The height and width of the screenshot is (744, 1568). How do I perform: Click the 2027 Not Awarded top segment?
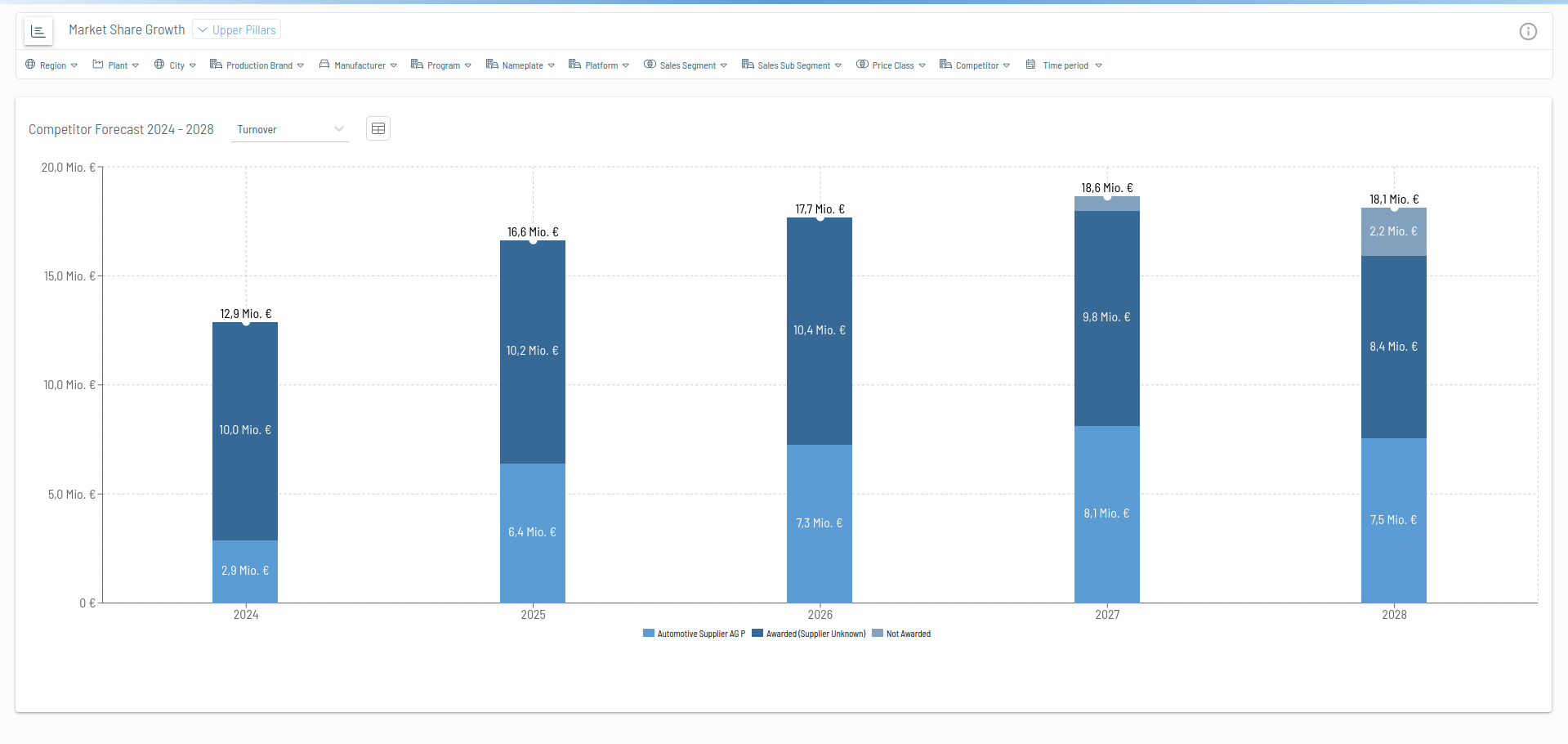(1107, 204)
